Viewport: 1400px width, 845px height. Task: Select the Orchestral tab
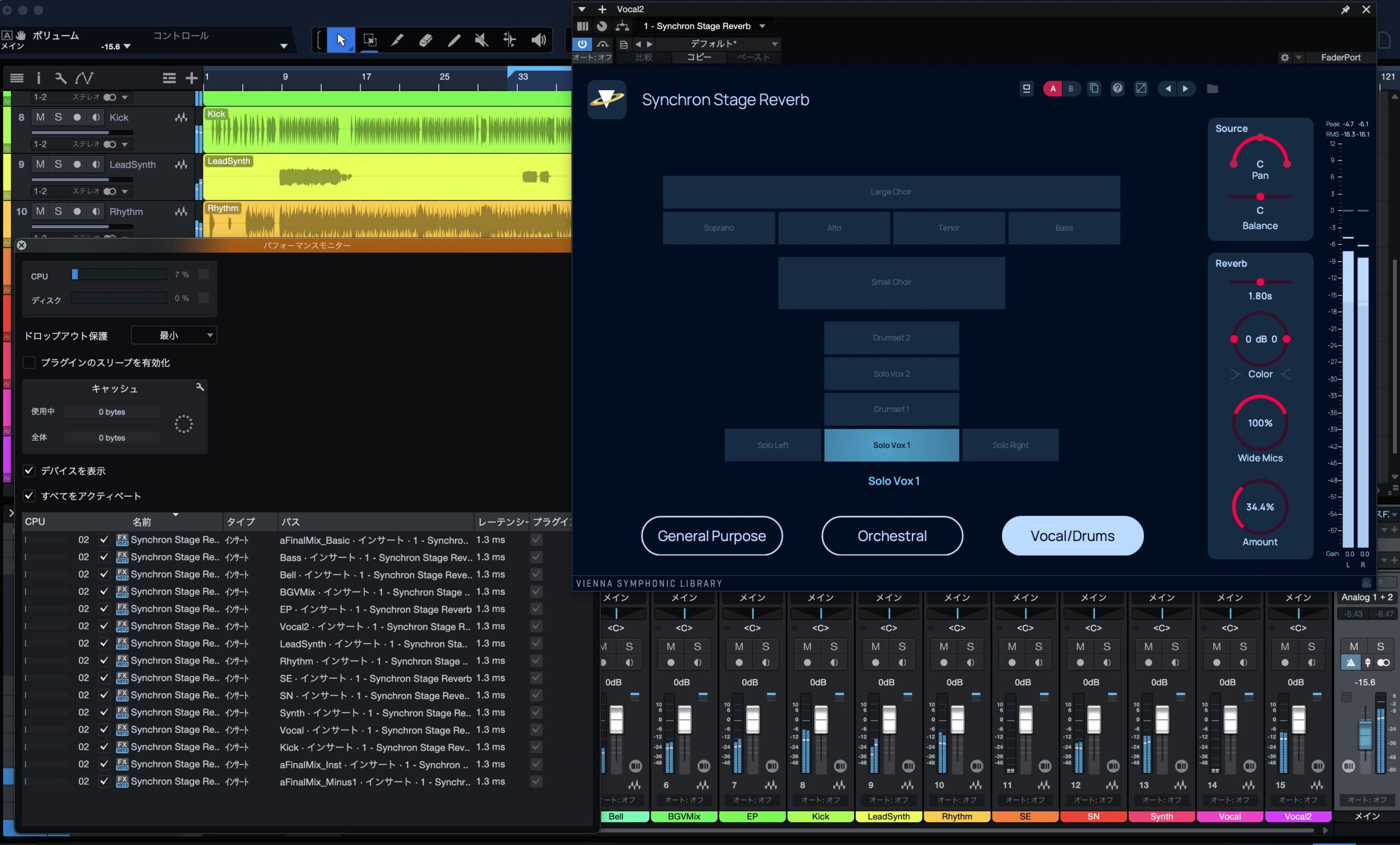tap(892, 536)
